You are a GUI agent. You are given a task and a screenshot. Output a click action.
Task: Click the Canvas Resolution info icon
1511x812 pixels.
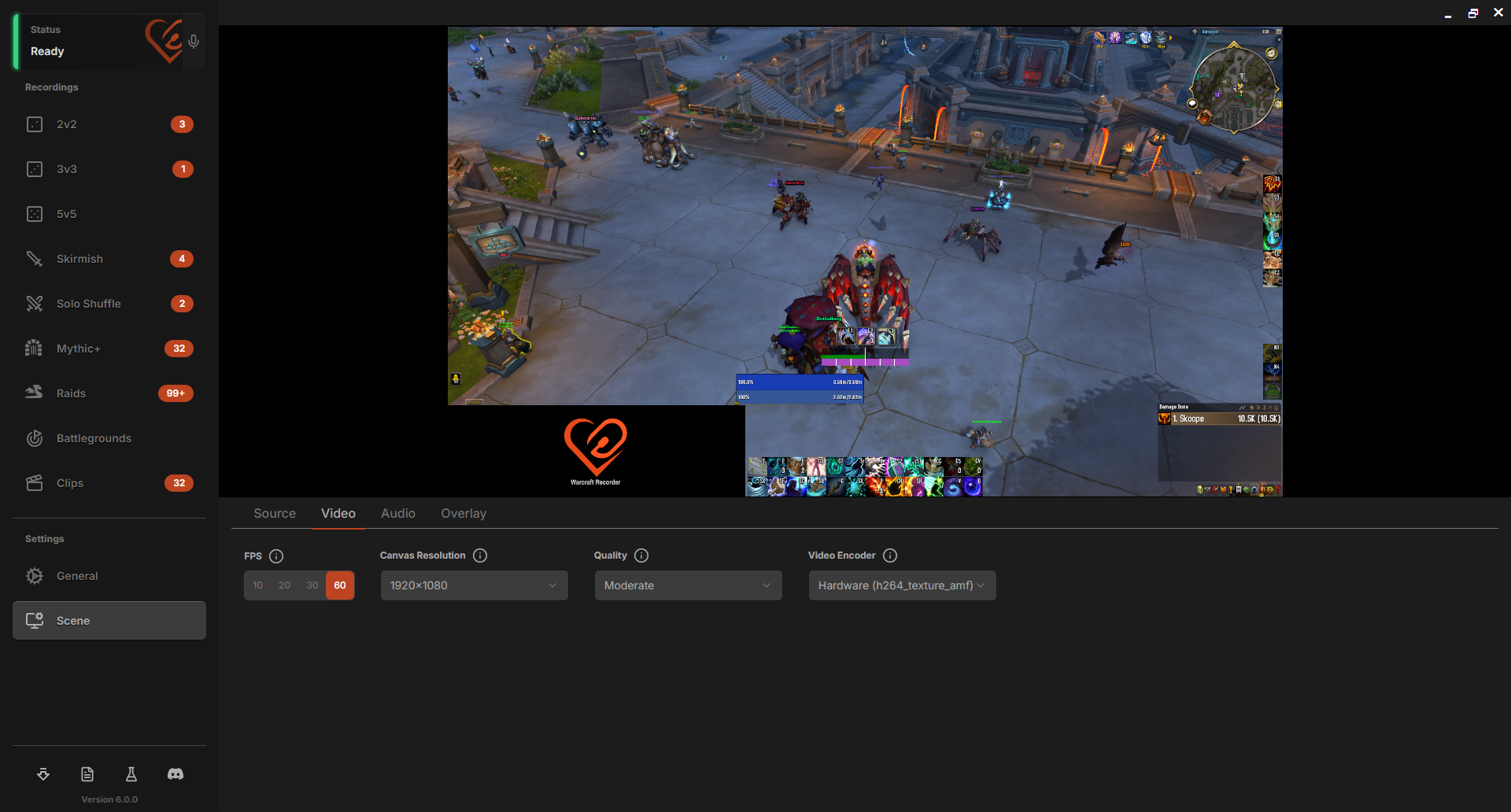(x=480, y=555)
